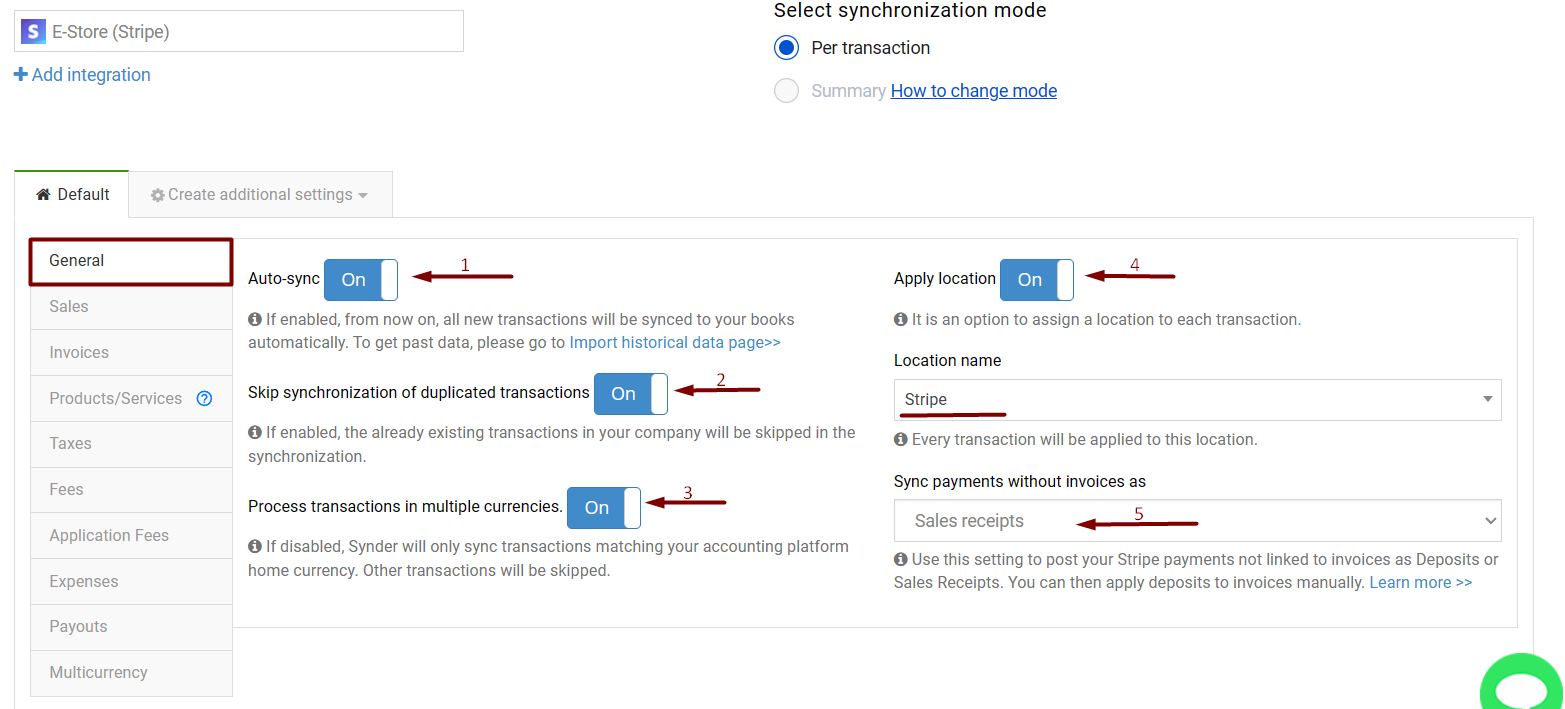Click the How to change mode link
Image resolution: width=1565 pixels, height=709 pixels.
click(x=973, y=90)
